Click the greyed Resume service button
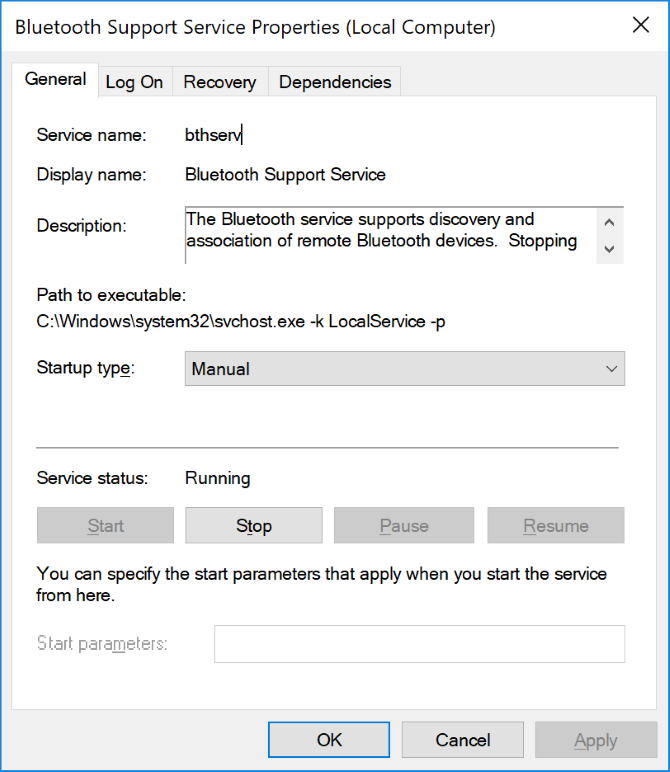670x772 pixels. [x=556, y=525]
